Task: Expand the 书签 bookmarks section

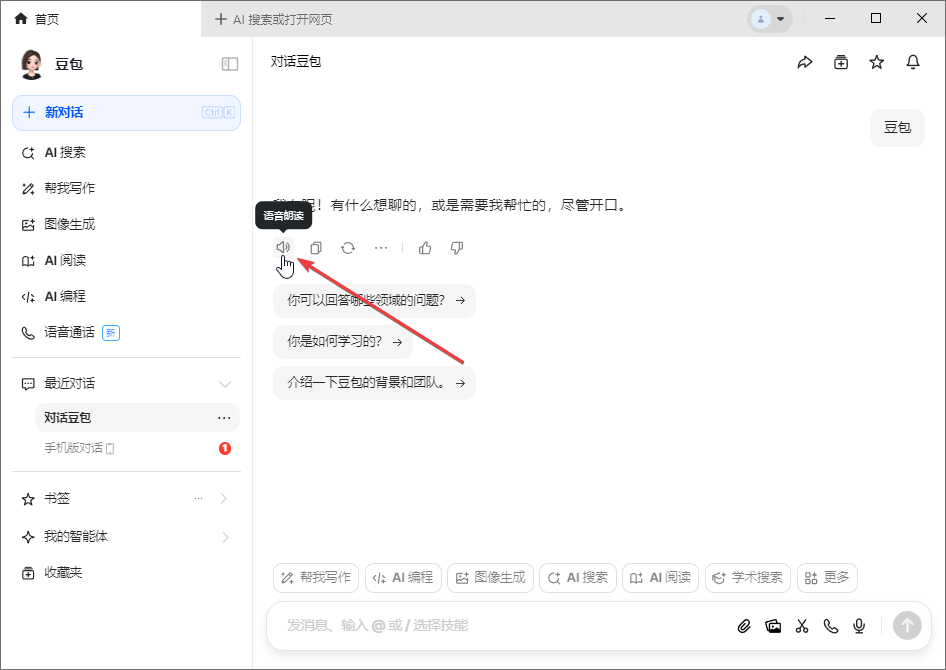Action: point(223,497)
